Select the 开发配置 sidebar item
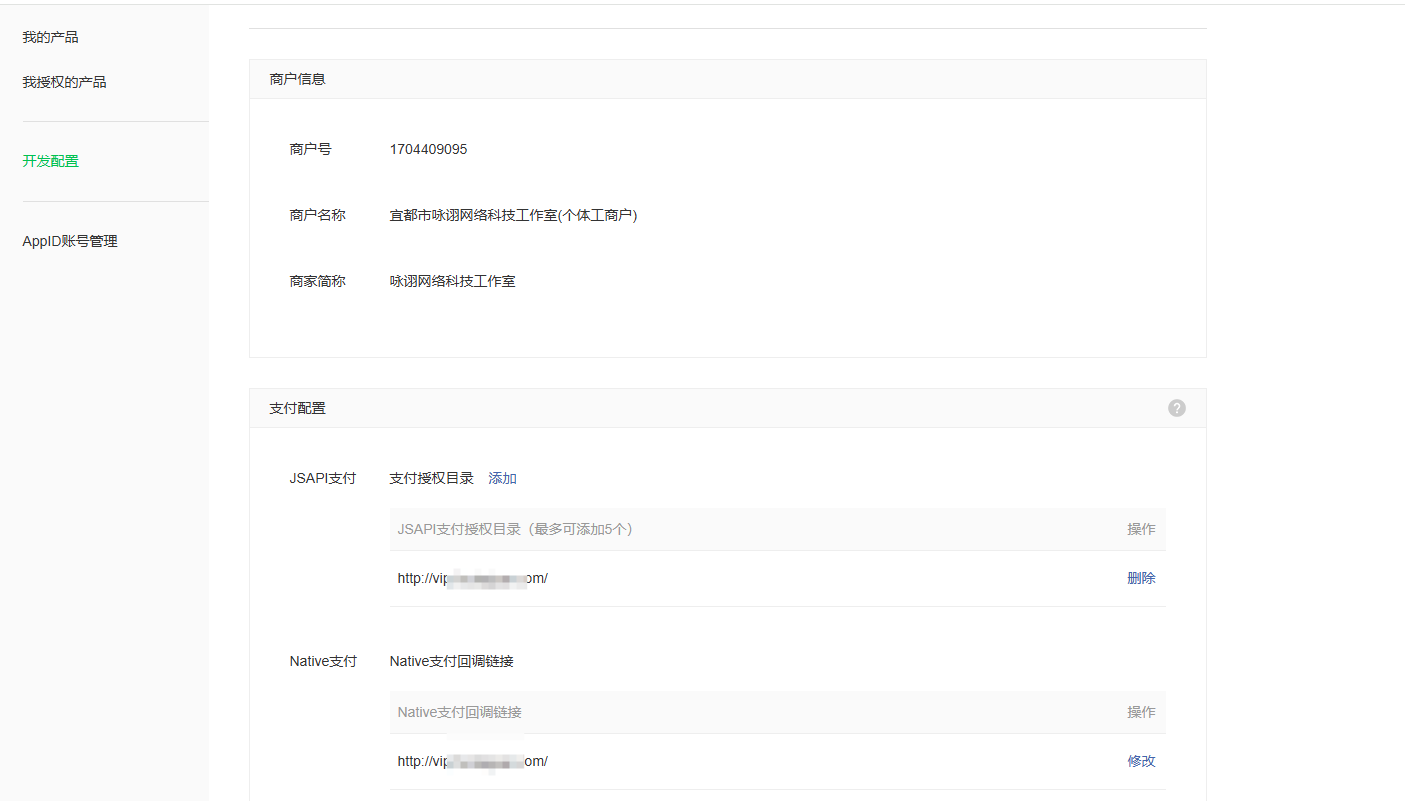 (50, 161)
